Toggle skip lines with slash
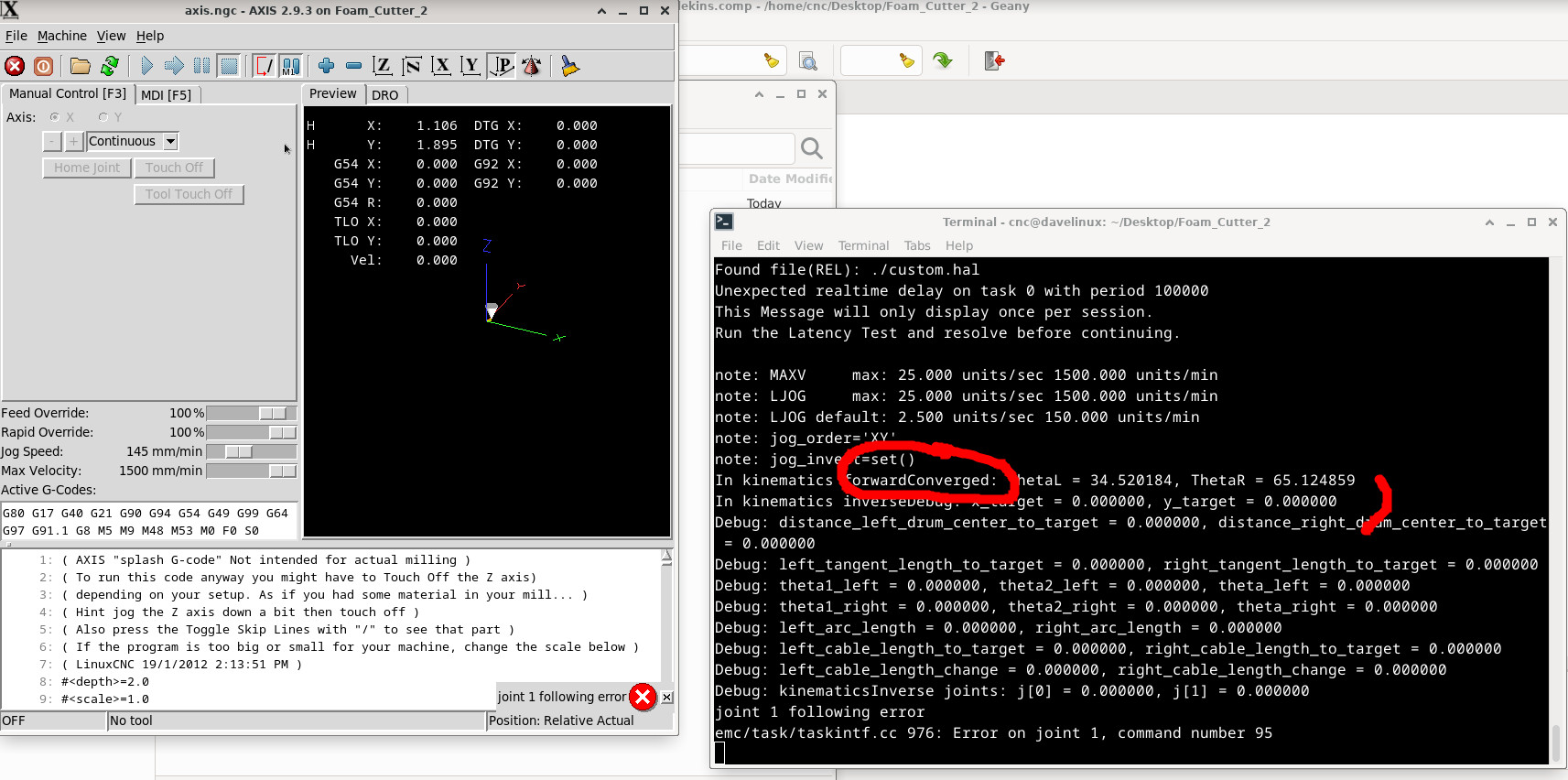Viewport: 1568px width, 780px height. click(x=264, y=66)
